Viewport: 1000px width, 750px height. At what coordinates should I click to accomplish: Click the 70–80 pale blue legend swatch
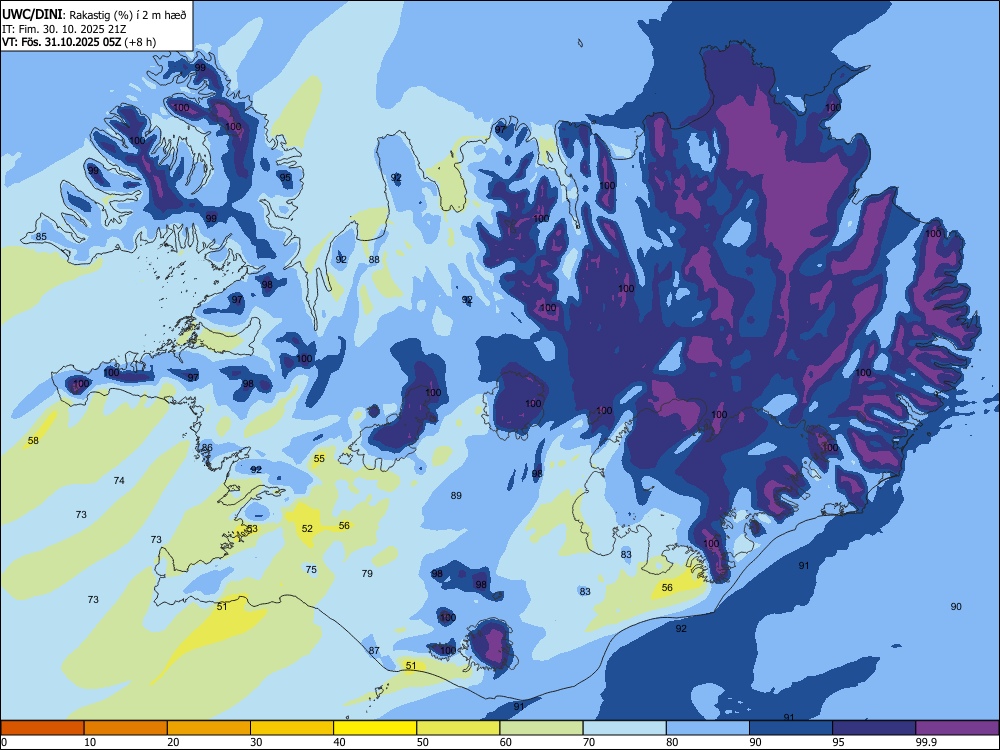[624, 728]
